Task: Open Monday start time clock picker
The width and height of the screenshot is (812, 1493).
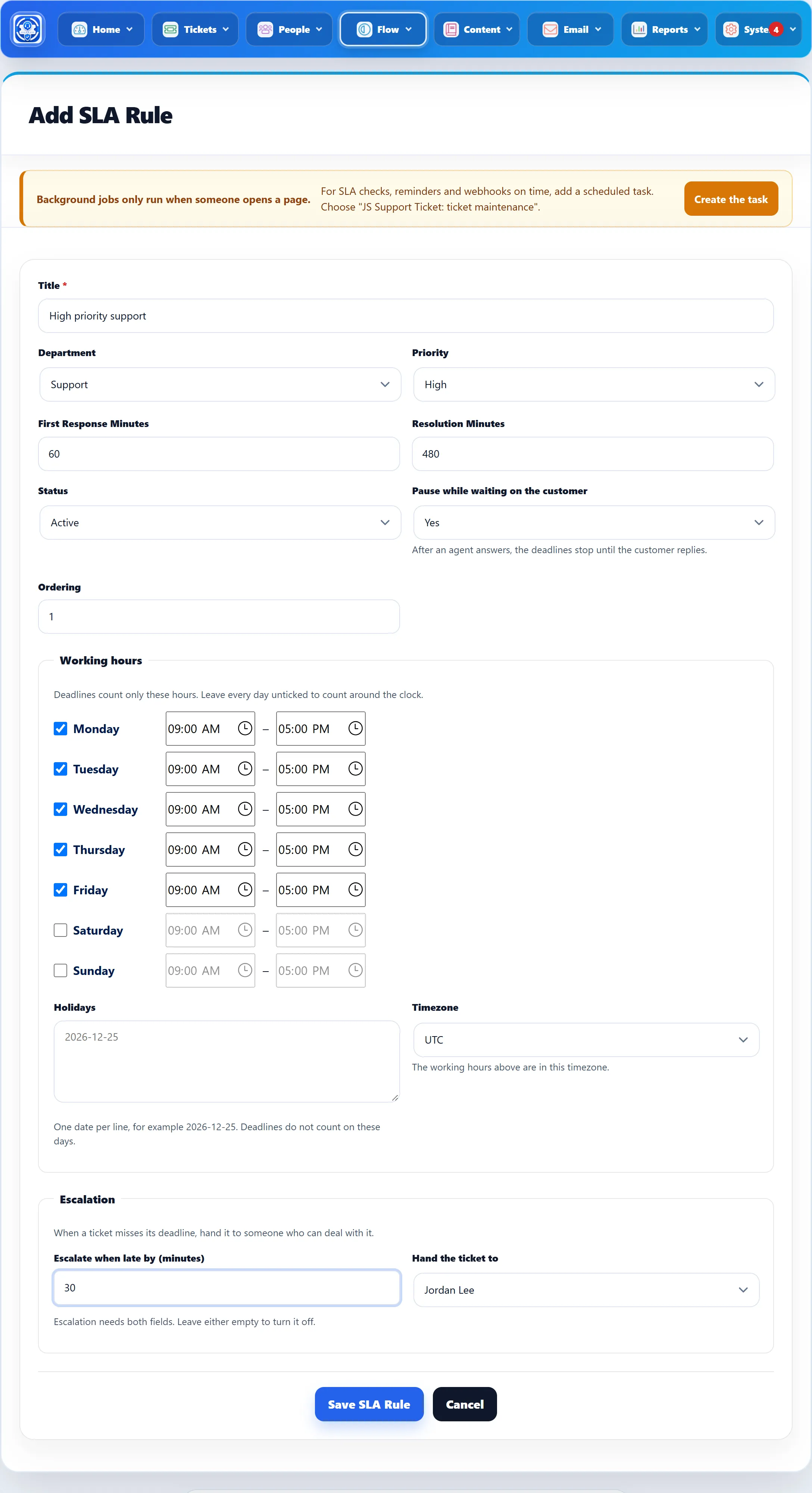Action: [245, 728]
